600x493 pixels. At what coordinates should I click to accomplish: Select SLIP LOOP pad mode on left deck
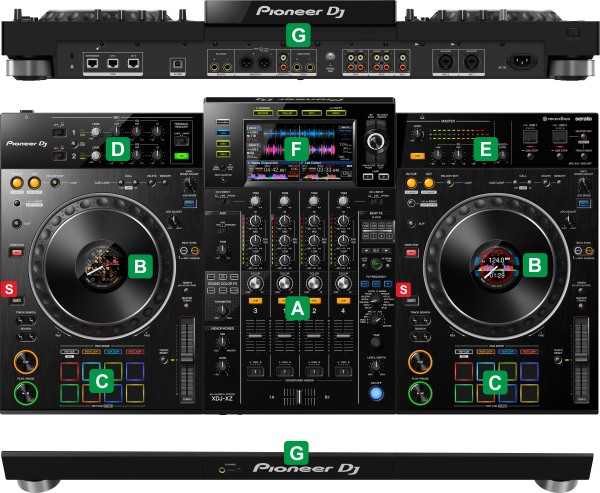click(x=113, y=351)
